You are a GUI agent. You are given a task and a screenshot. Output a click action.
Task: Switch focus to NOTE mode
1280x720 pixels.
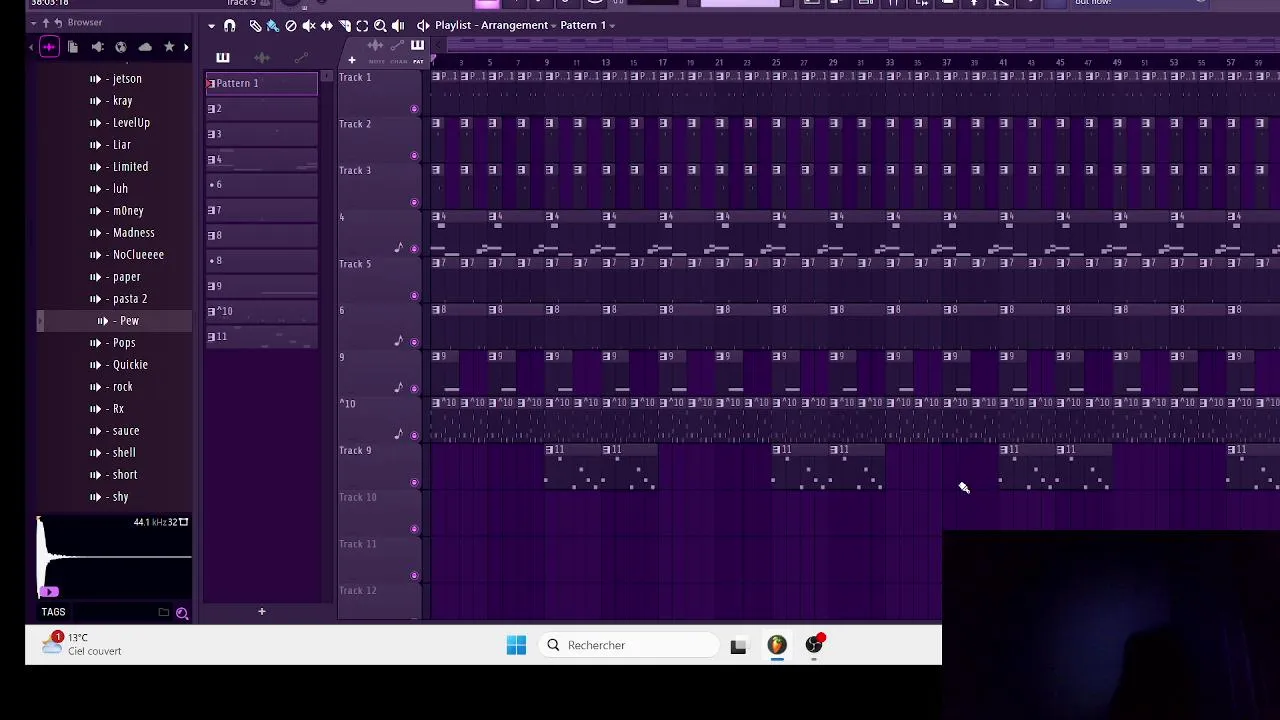pos(377,61)
